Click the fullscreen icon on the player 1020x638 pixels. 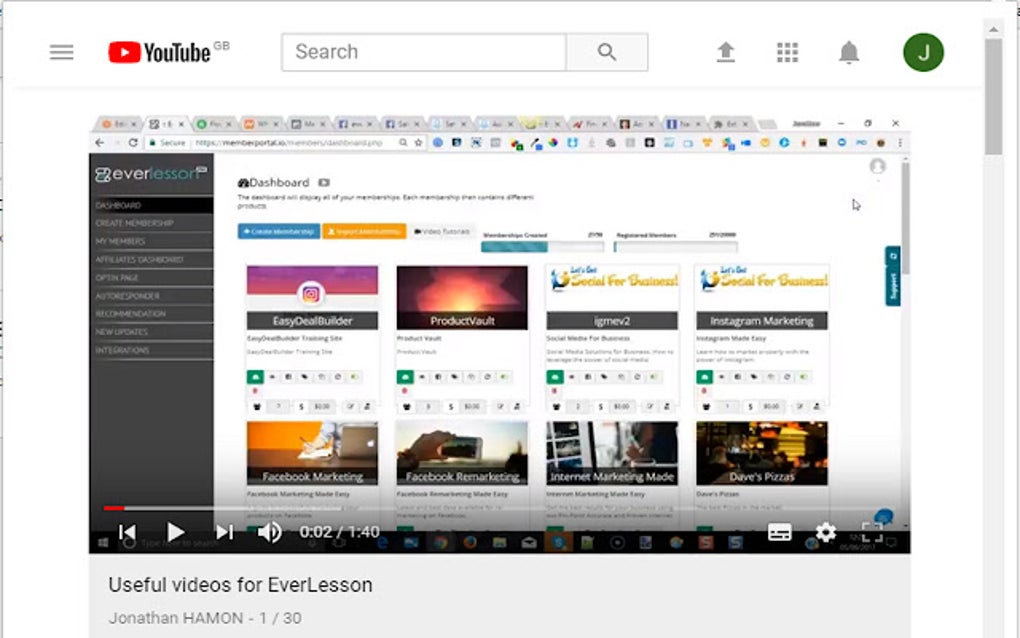pos(874,532)
